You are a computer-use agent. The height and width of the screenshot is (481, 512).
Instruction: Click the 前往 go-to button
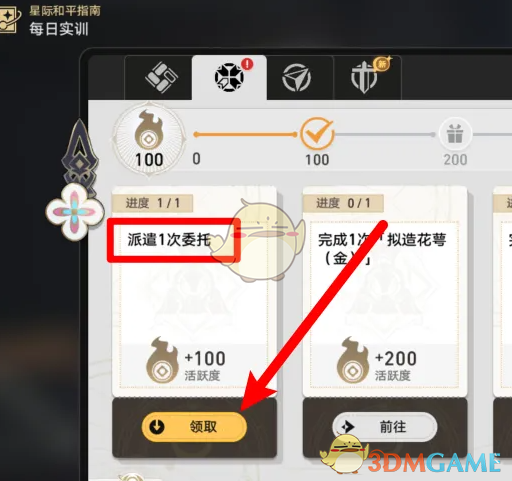point(385,427)
